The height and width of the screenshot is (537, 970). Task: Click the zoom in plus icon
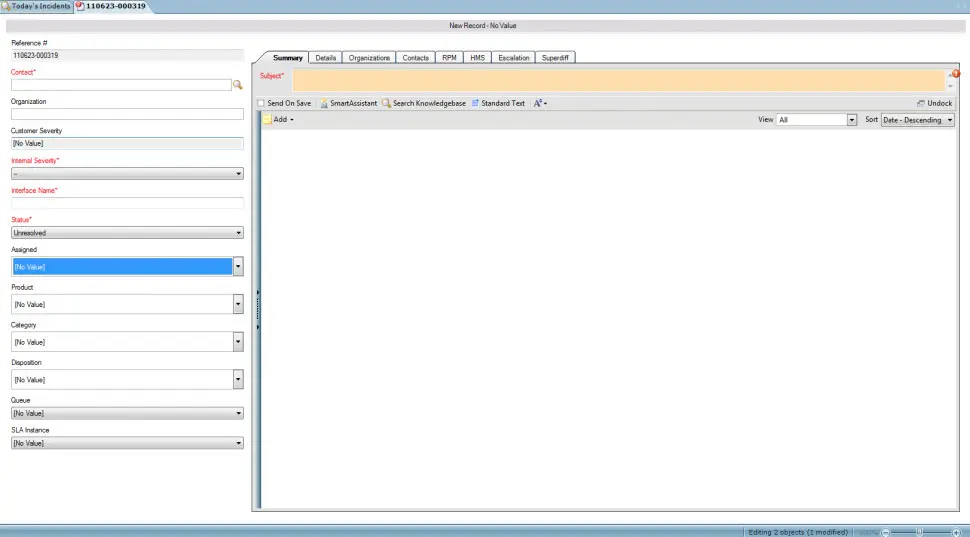pyautogui.click(x=956, y=531)
